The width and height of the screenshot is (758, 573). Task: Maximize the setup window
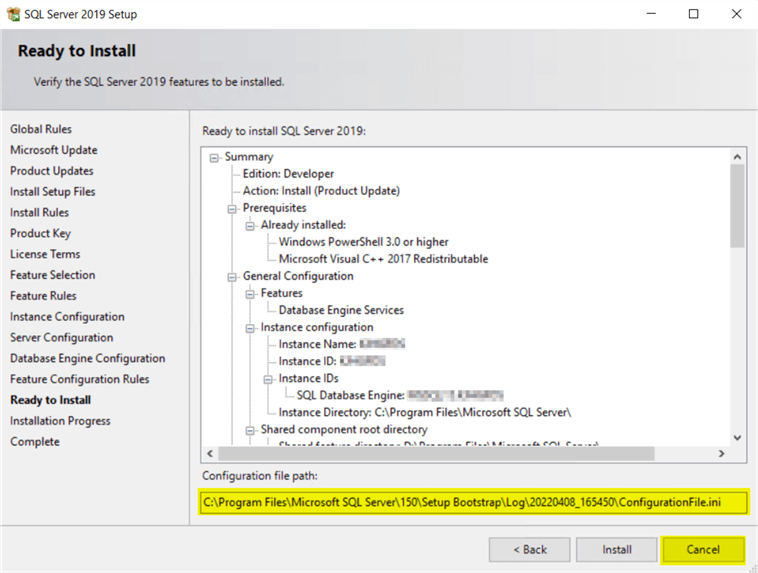693,14
